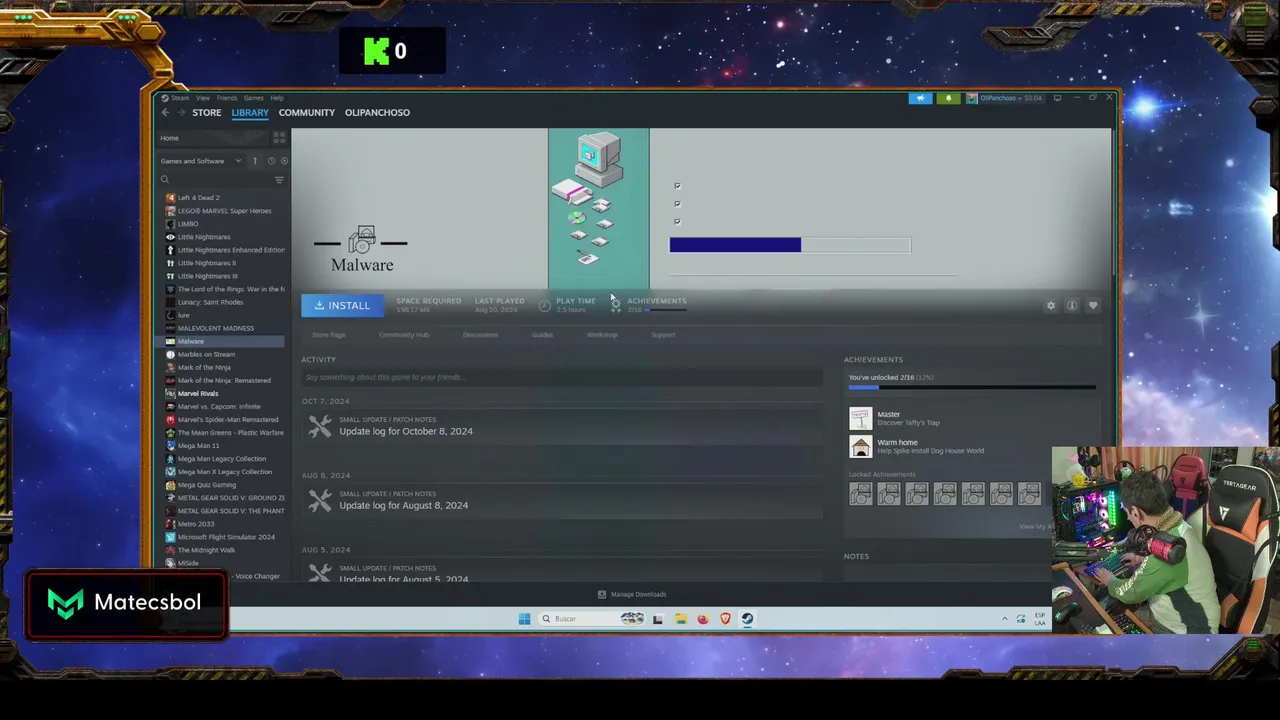Switch to the COMMUNITY tab
The width and height of the screenshot is (1280, 720).
[307, 113]
